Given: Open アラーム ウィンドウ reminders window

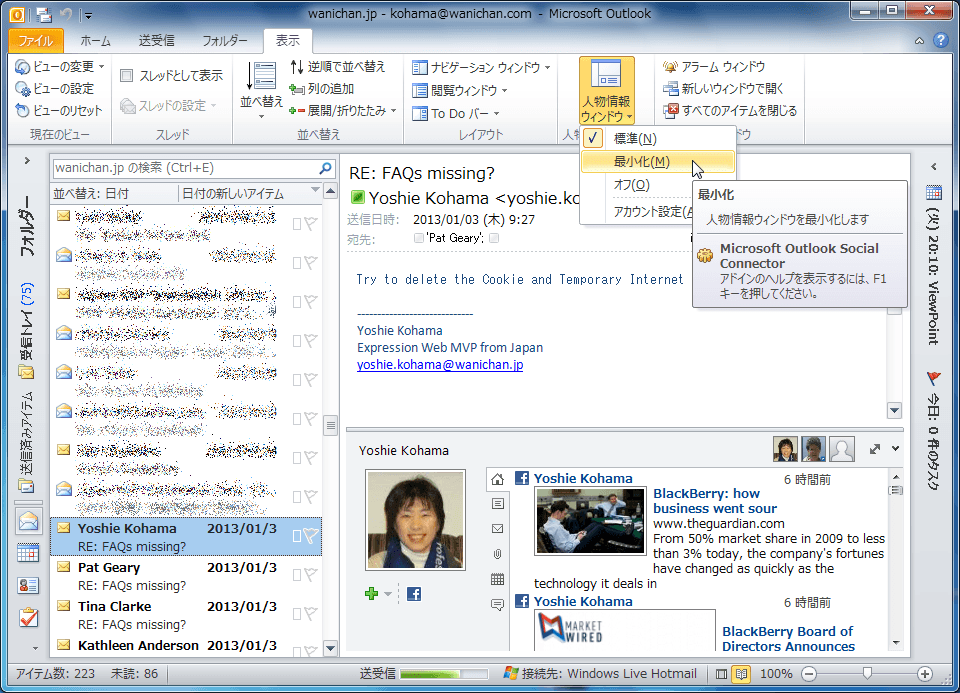Looking at the screenshot, I should (x=714, y=66).
